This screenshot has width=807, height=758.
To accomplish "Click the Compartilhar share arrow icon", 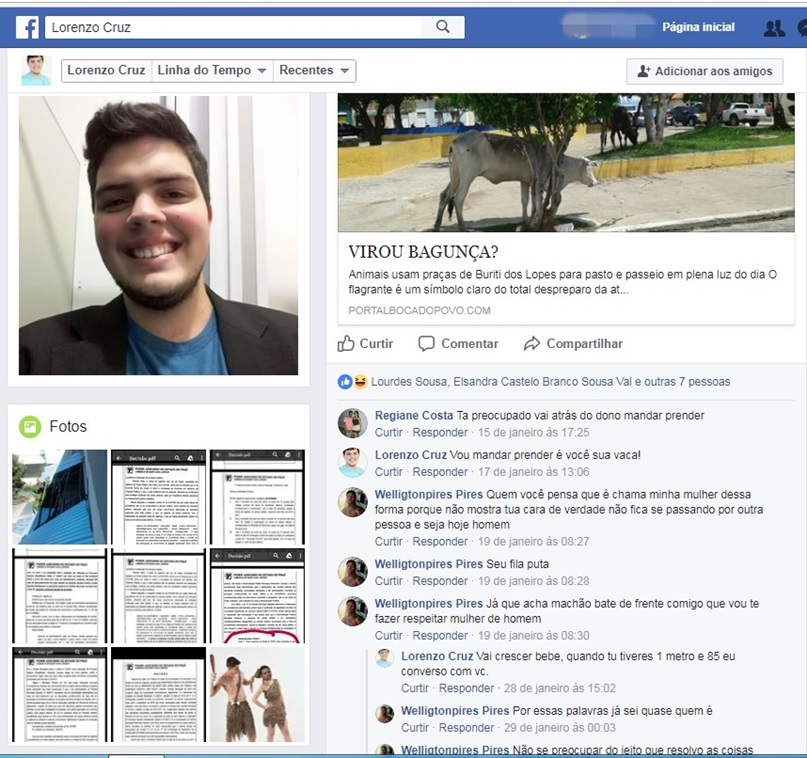I will [532, 343].
